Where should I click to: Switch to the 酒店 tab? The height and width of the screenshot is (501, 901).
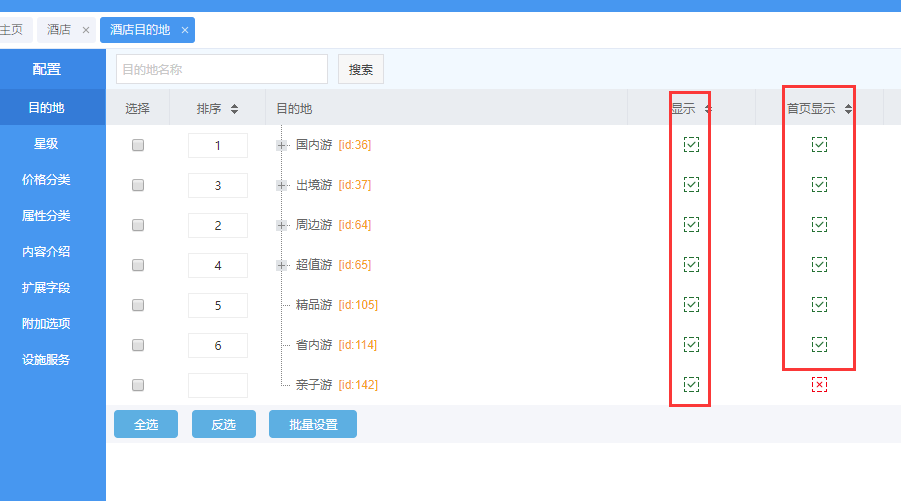click(59, 30)
